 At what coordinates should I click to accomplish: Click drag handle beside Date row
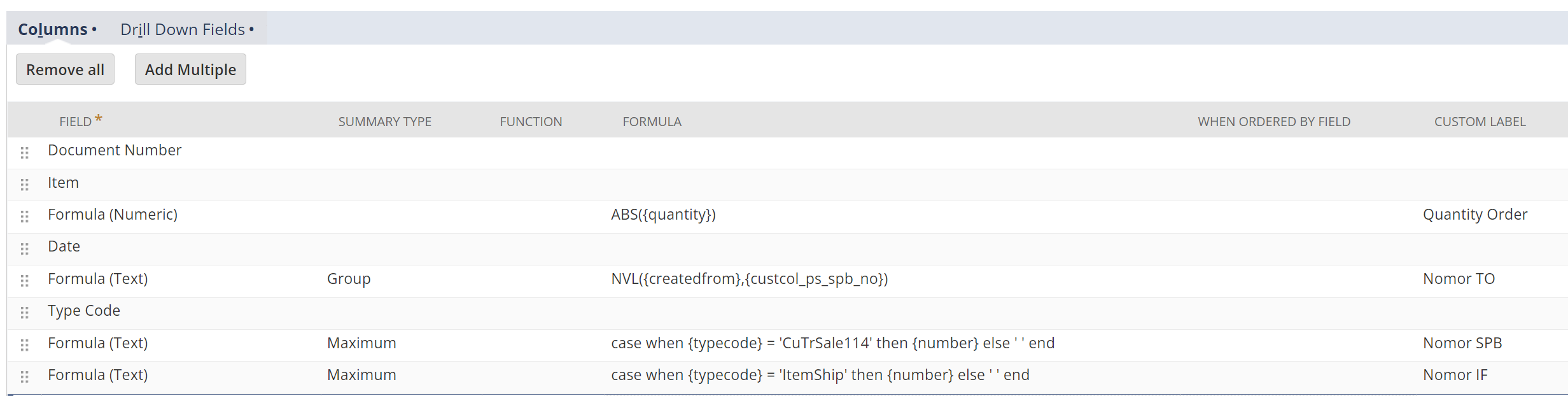25,249
